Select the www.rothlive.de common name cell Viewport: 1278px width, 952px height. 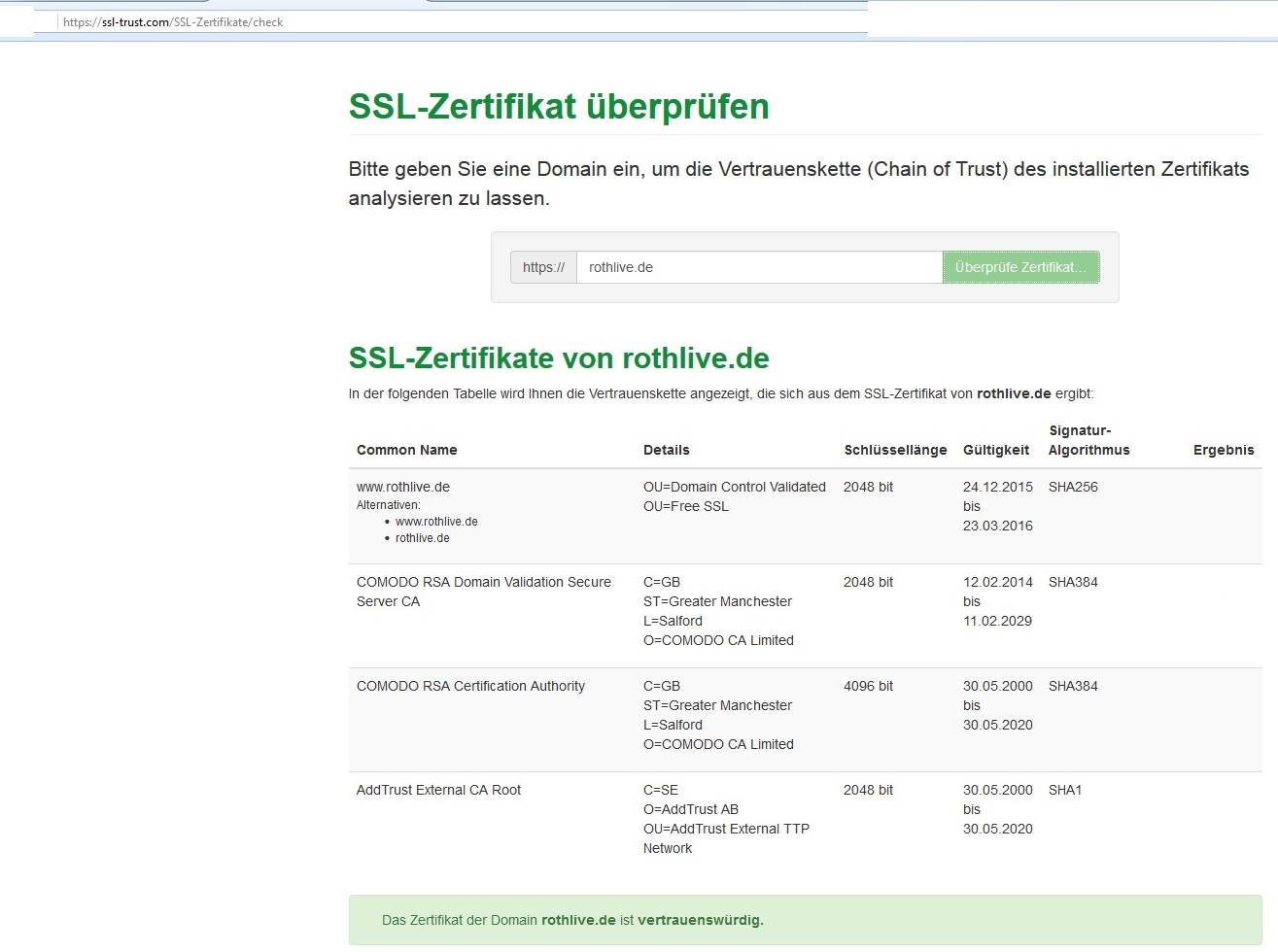403,487
